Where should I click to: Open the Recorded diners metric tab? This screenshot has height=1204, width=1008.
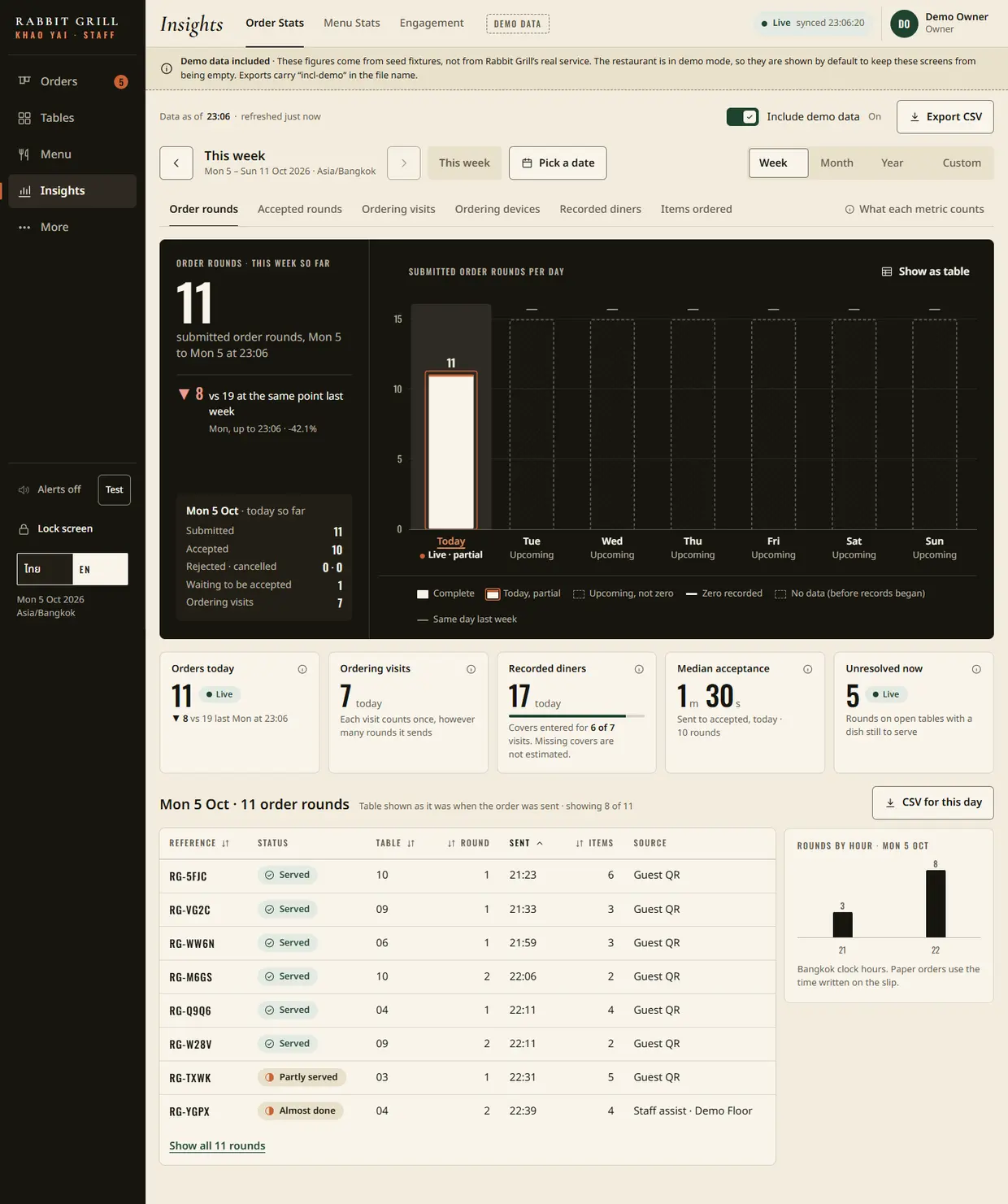pos(600,210)
